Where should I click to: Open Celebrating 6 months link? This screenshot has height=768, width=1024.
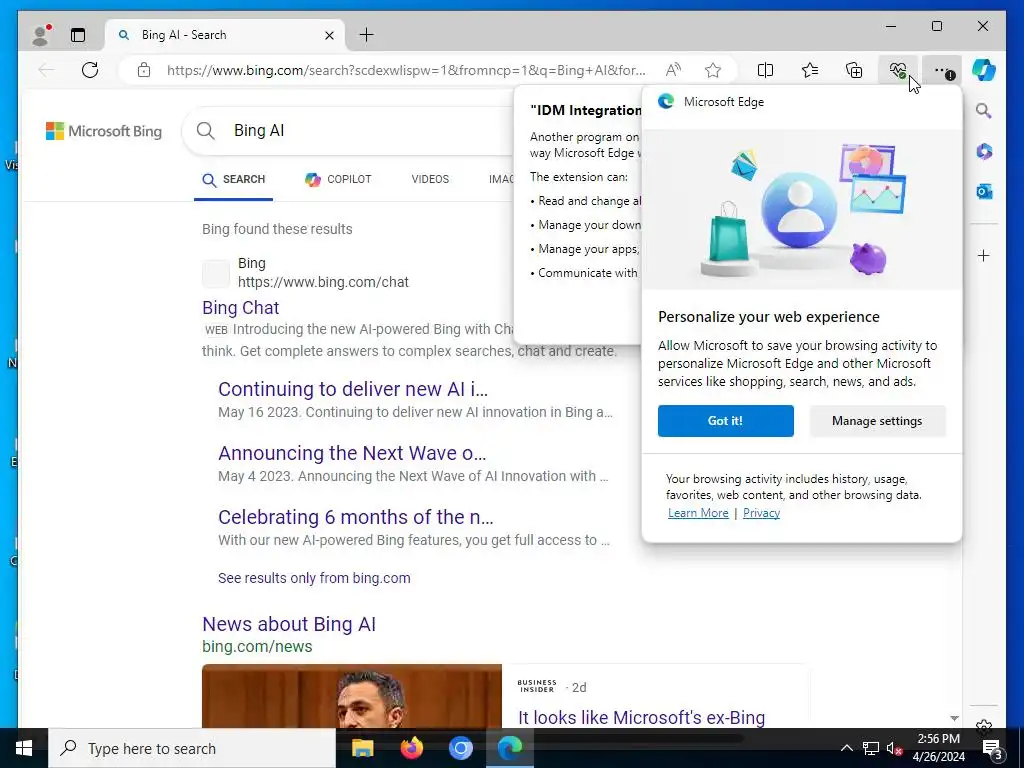[x=356, y=517]
